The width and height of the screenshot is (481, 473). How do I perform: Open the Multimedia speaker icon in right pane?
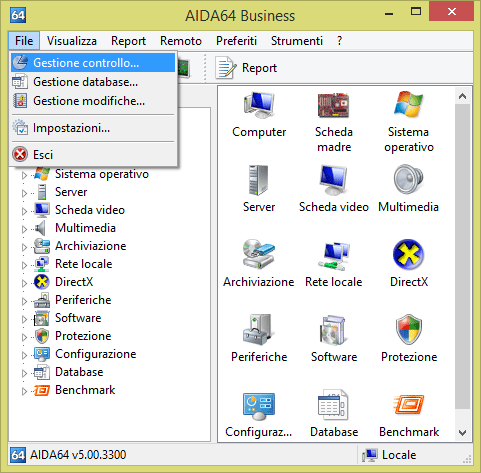[408, 179]
